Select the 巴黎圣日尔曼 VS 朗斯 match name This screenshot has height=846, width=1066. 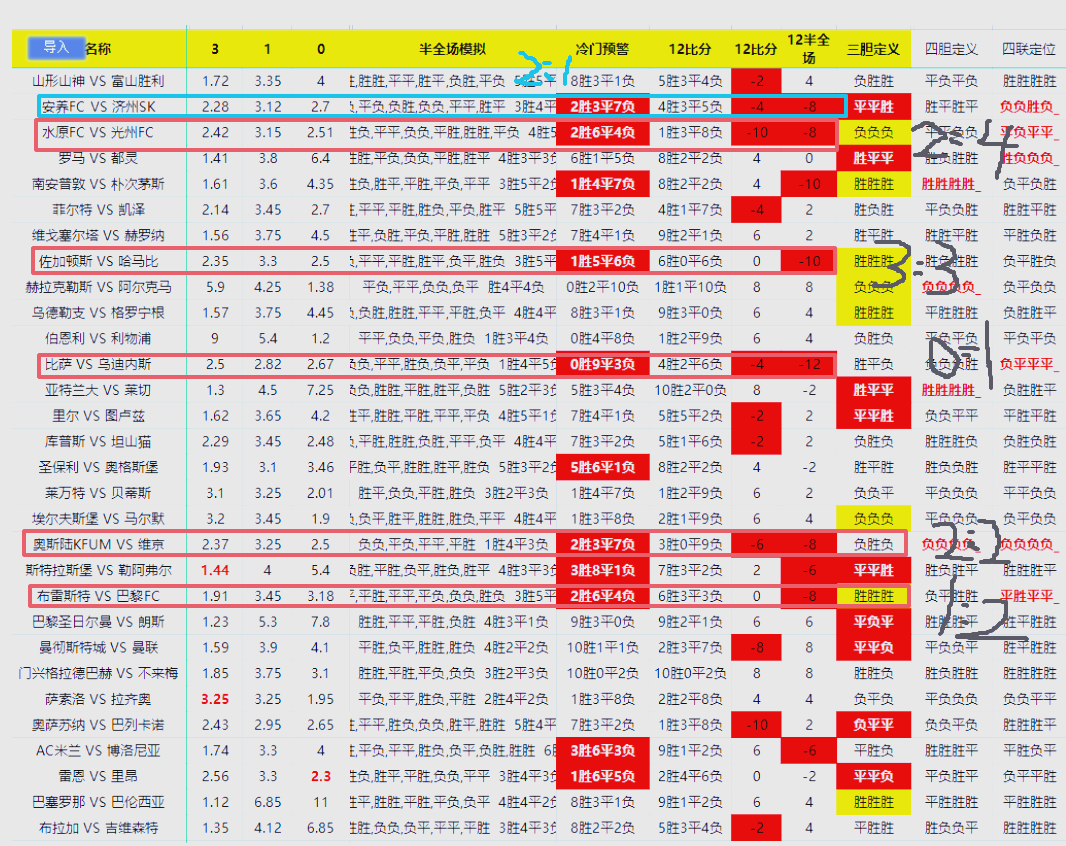99,621
